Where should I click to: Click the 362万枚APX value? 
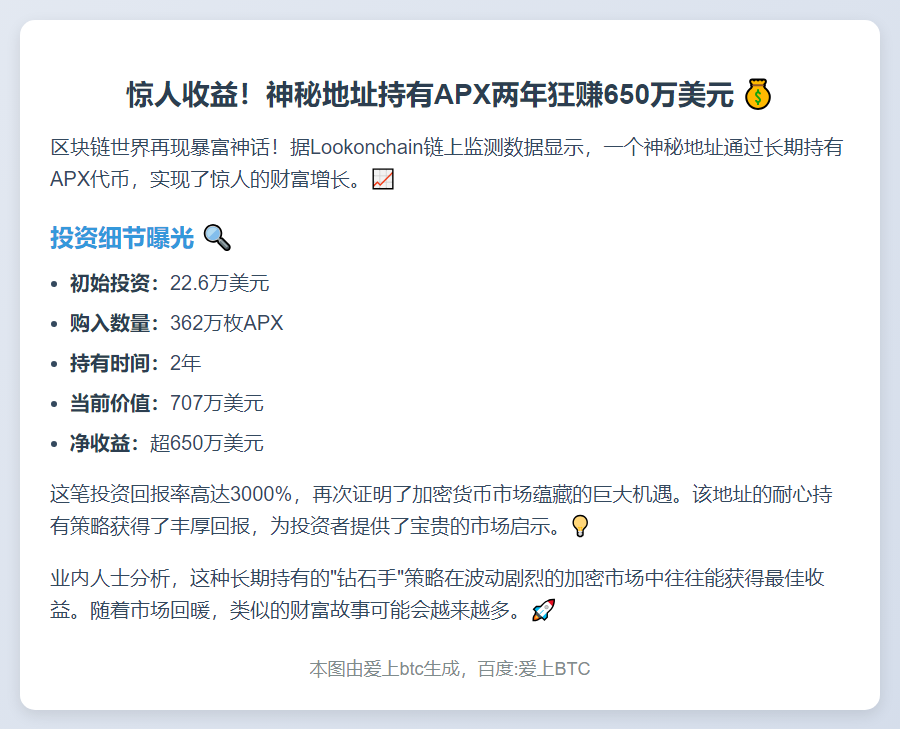227,323
